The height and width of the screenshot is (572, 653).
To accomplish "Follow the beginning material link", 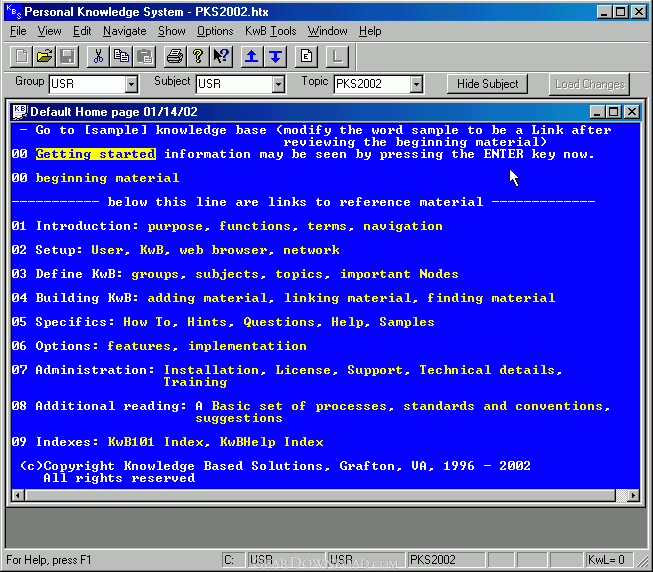I will [x=107, y=178].
